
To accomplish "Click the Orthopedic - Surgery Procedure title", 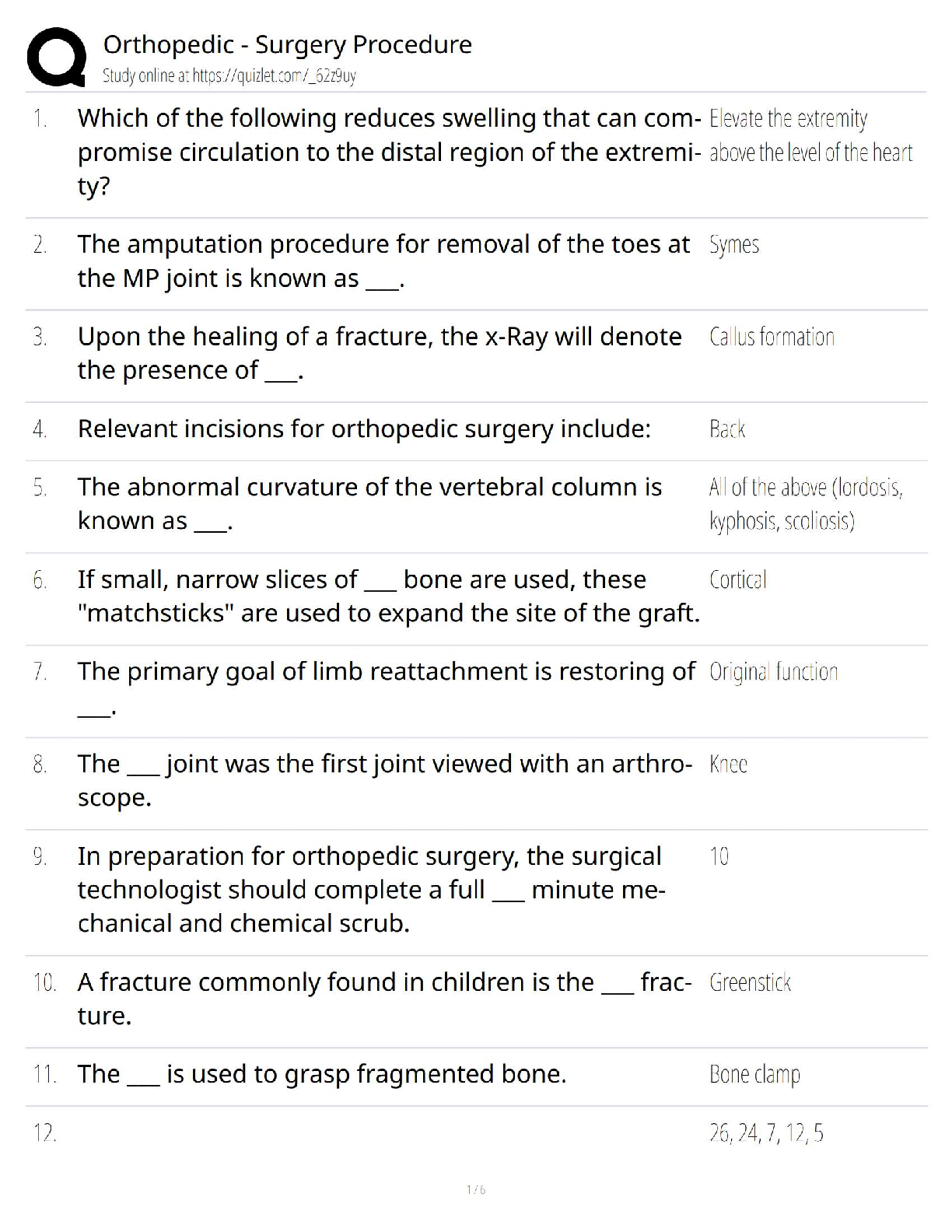I will [287, 44].
